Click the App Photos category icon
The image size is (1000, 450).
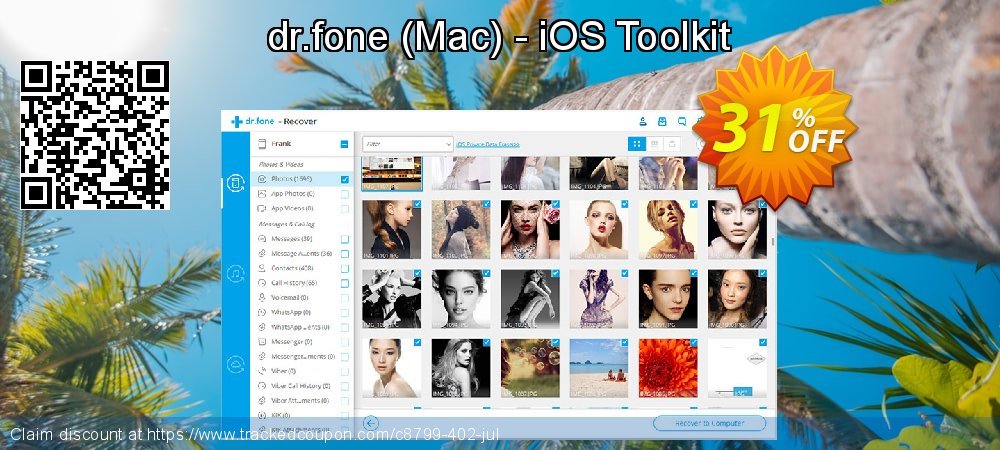(261, 194)
